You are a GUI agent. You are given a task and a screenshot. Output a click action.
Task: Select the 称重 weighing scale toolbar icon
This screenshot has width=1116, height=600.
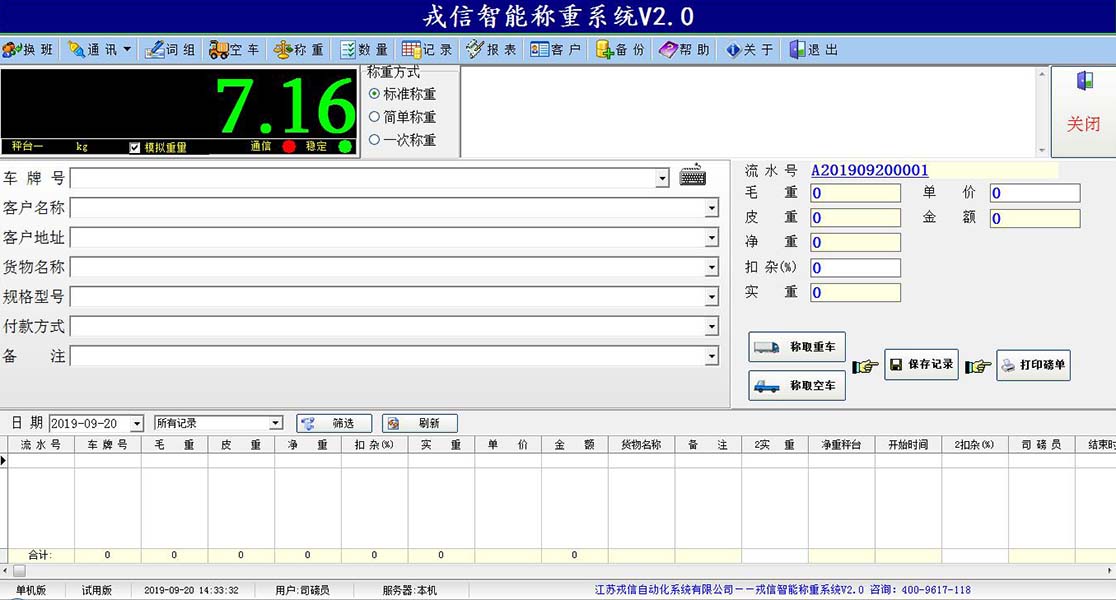[283, 50]
